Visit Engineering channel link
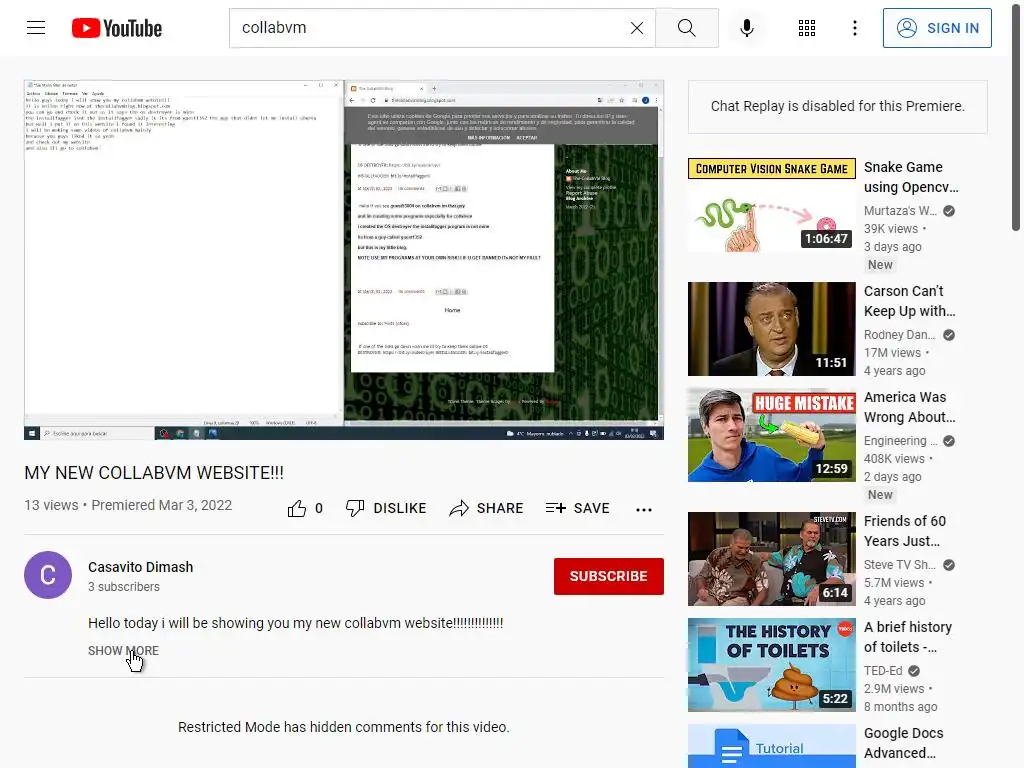The height and width of the screenshot is (768, 1024). (901, 441)
